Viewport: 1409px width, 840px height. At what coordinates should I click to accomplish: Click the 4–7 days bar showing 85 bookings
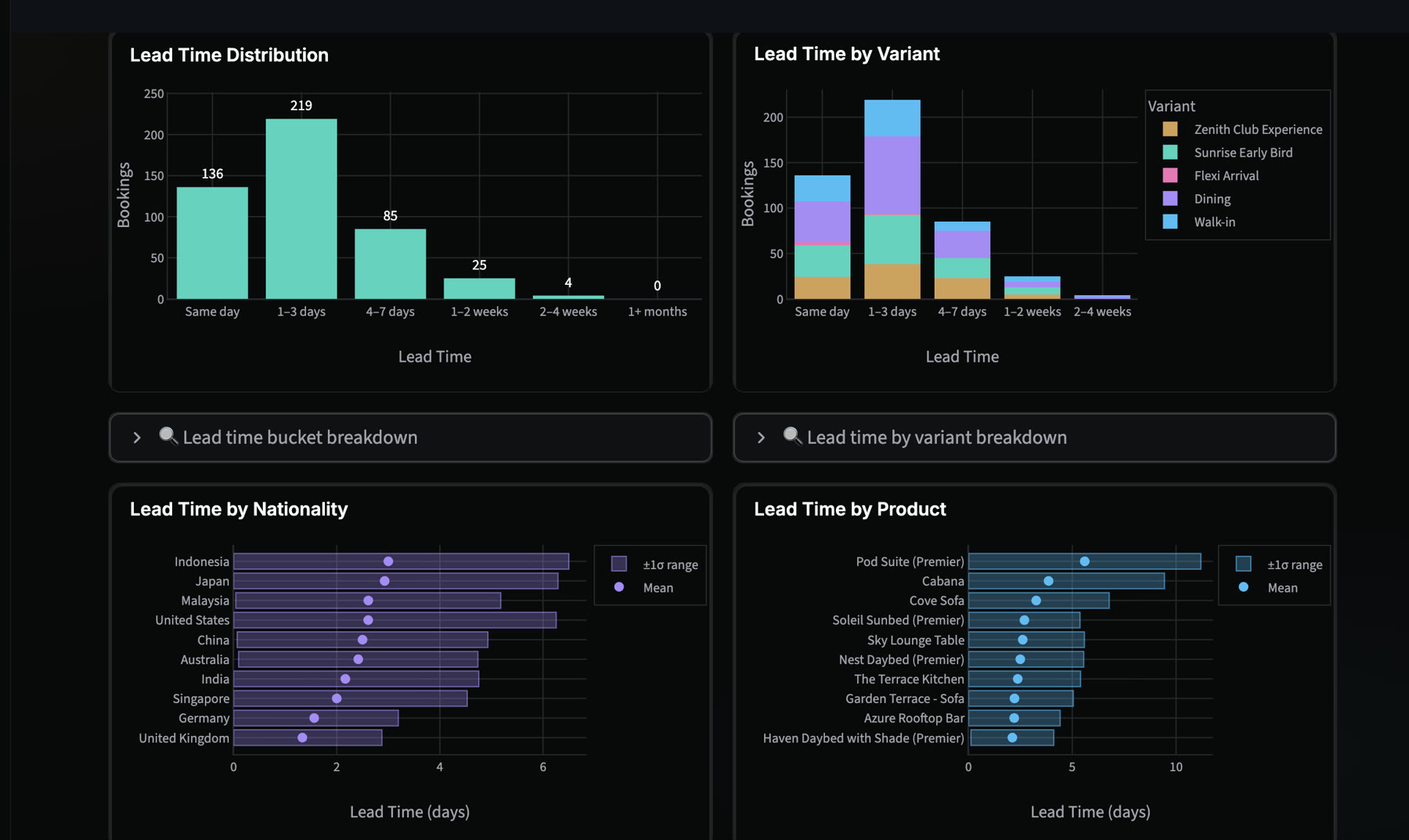(391, 264)
